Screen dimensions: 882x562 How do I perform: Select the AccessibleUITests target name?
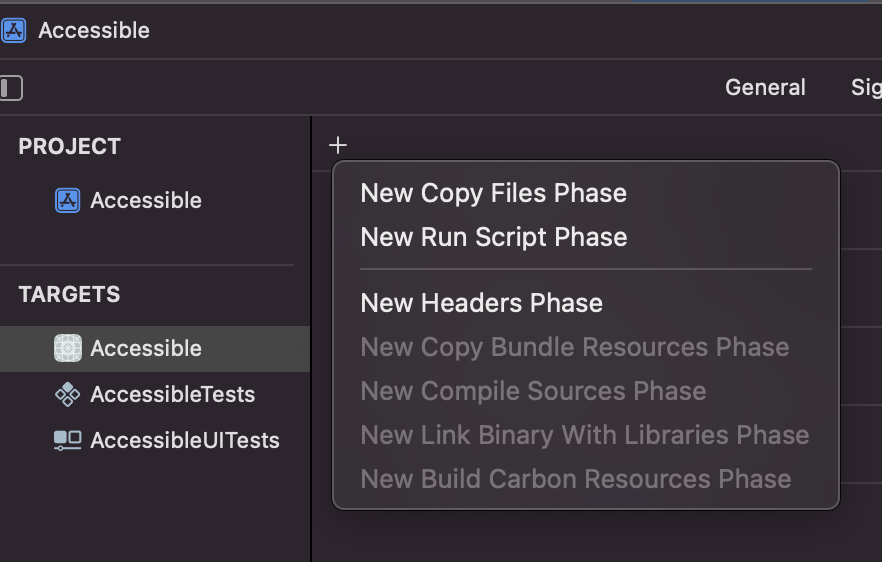[184, 440]
